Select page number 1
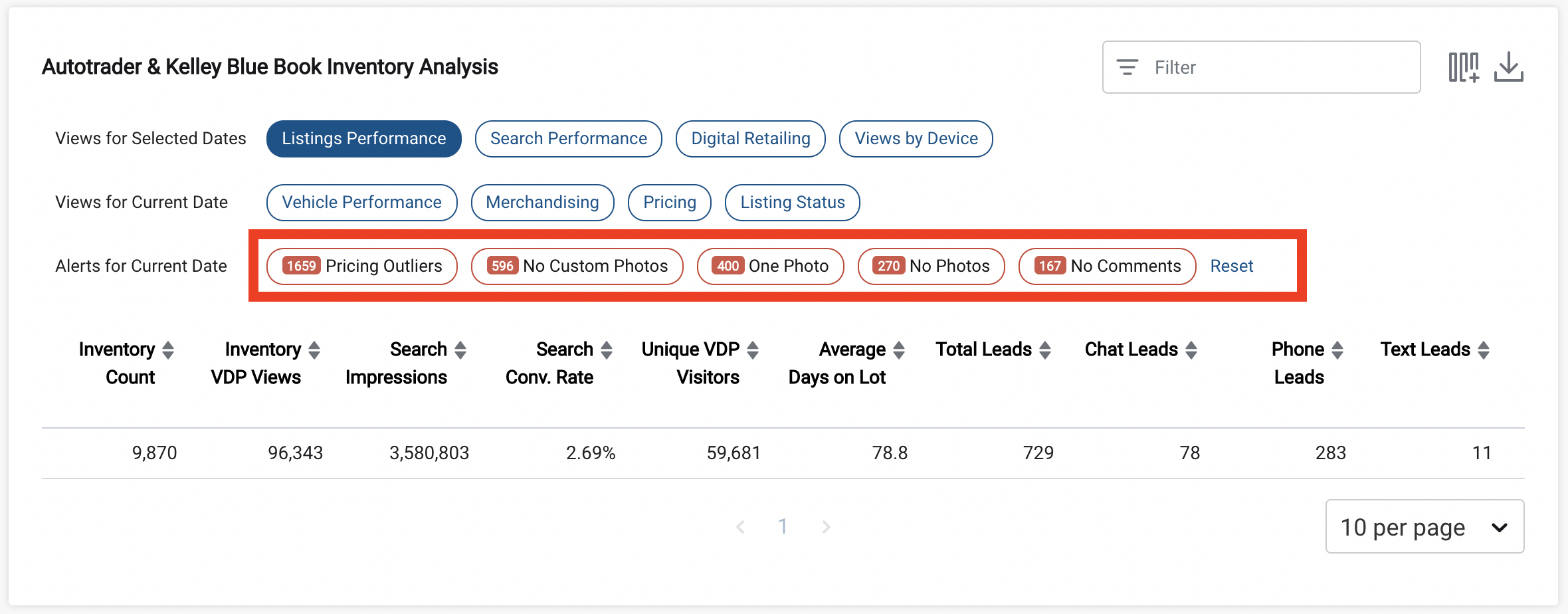 tap(783, 527)
